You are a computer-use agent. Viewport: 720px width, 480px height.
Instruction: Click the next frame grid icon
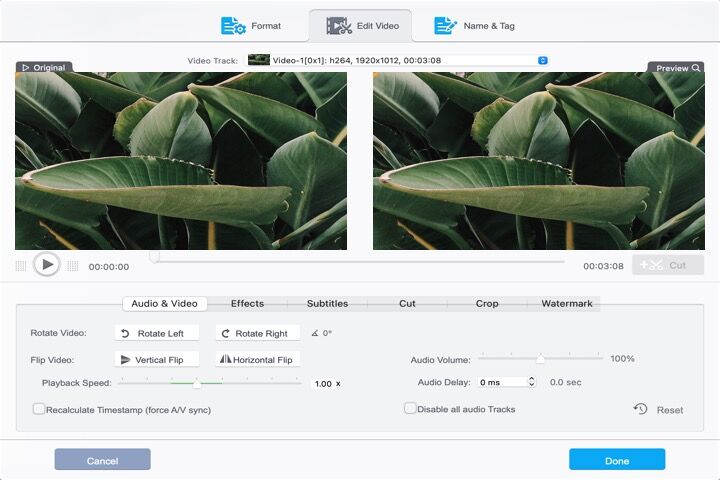click(73, 266)
